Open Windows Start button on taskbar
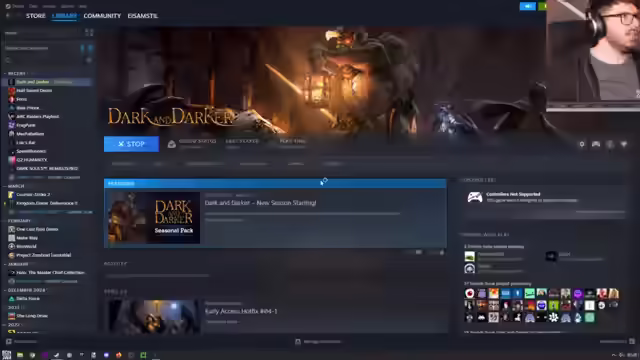Viewport: 640px width, 360px height. coord(7,355)
